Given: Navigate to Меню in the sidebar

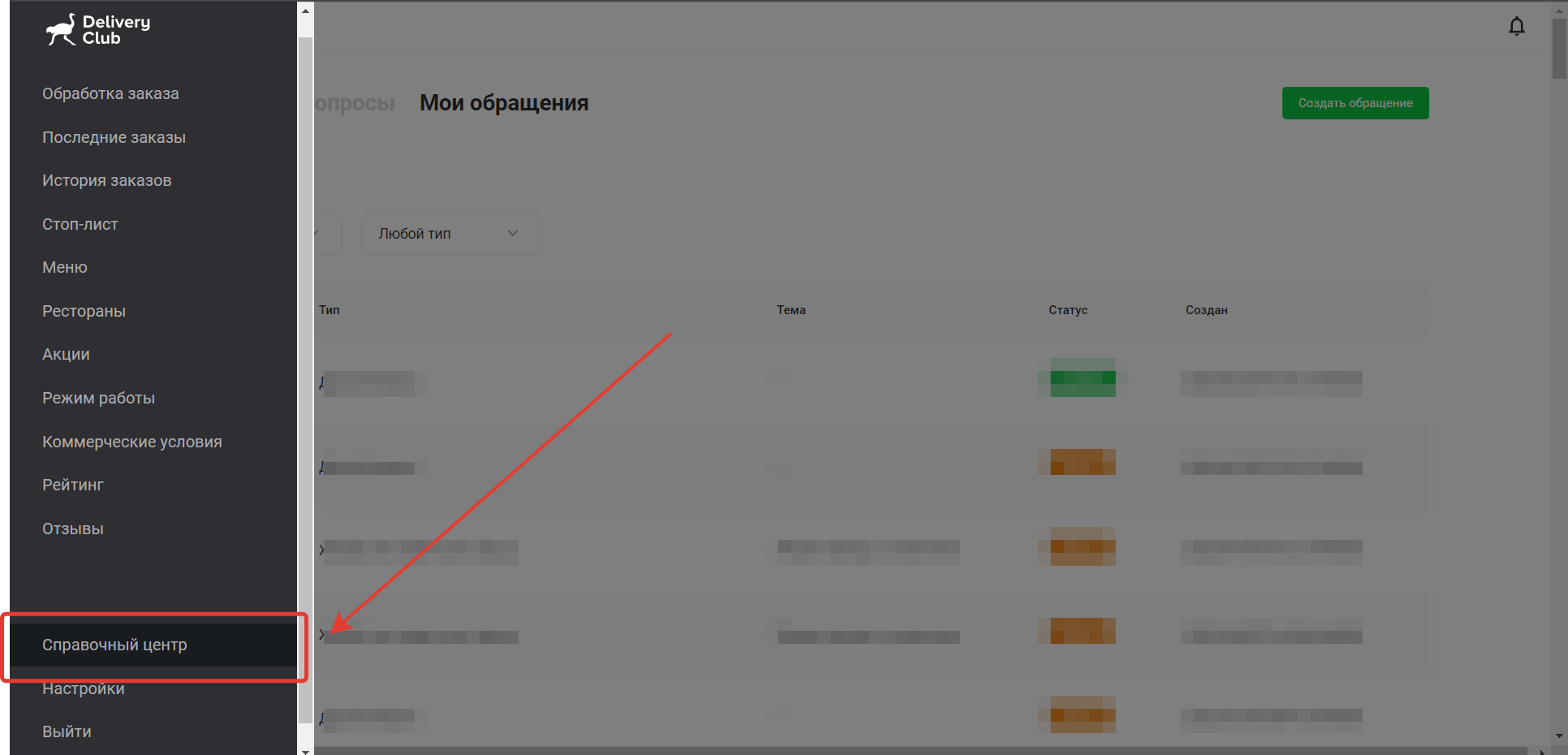Looking at the screenshot, I should click(64, 267).
